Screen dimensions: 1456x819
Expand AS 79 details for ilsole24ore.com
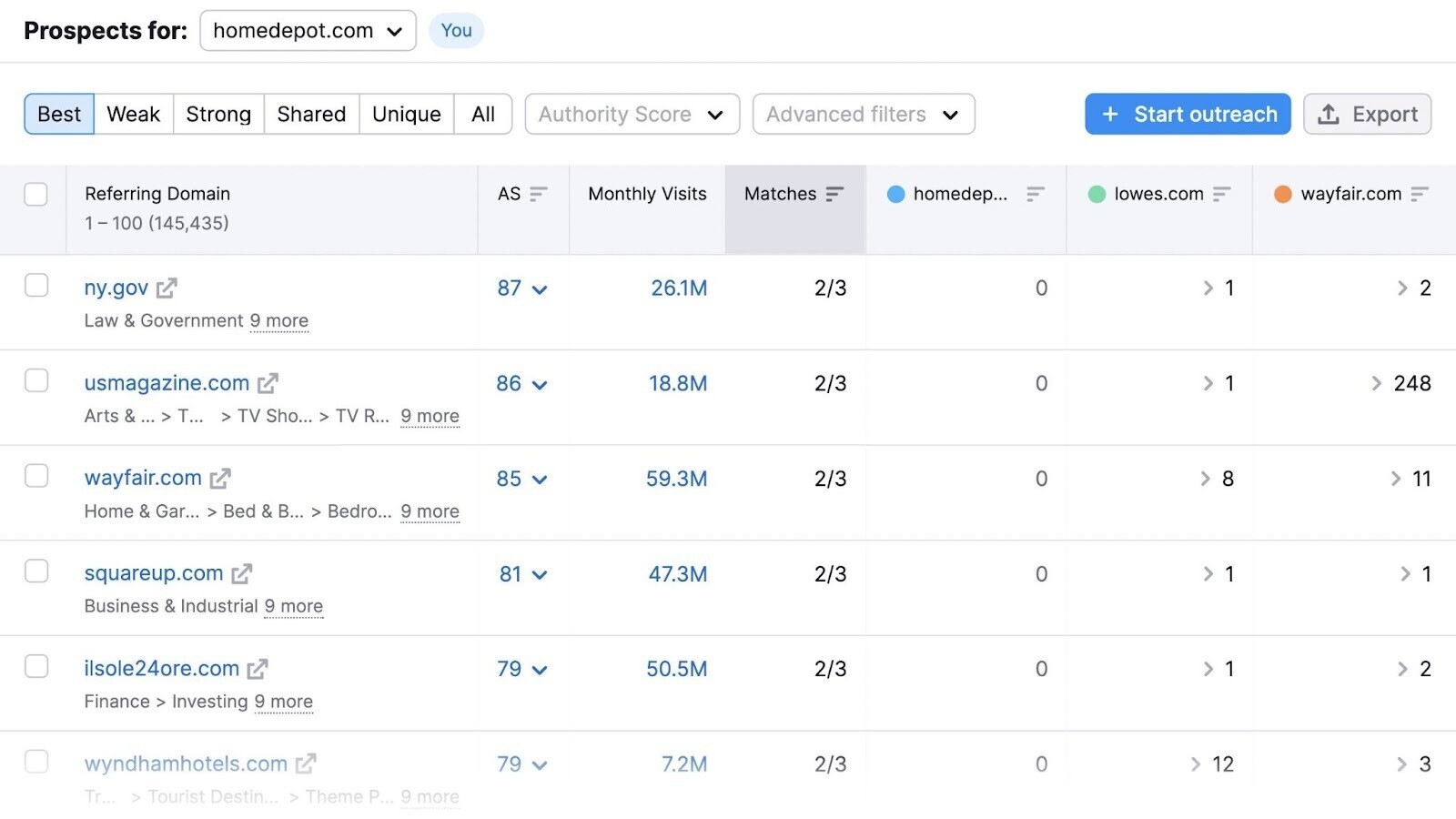pos(540,671)
